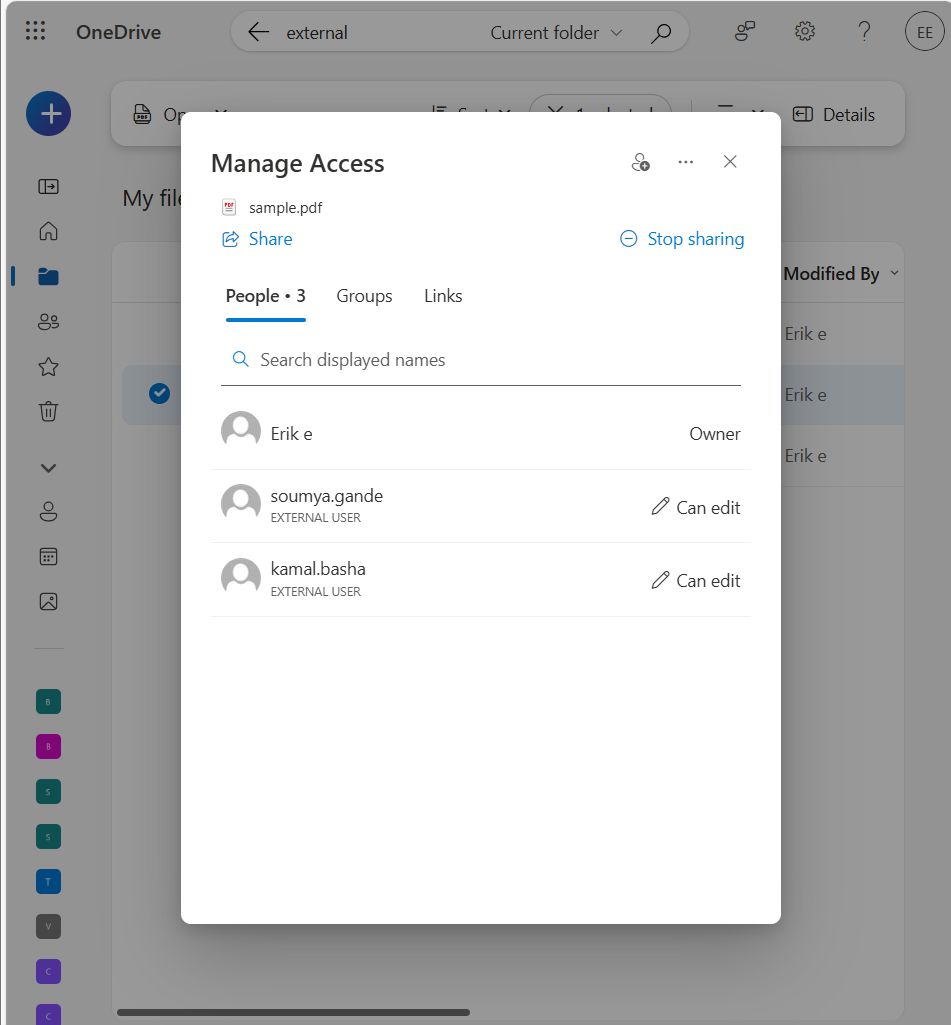Add people using the person-plus icon
Screen dimensions: 951x1025
pos(641,161)
